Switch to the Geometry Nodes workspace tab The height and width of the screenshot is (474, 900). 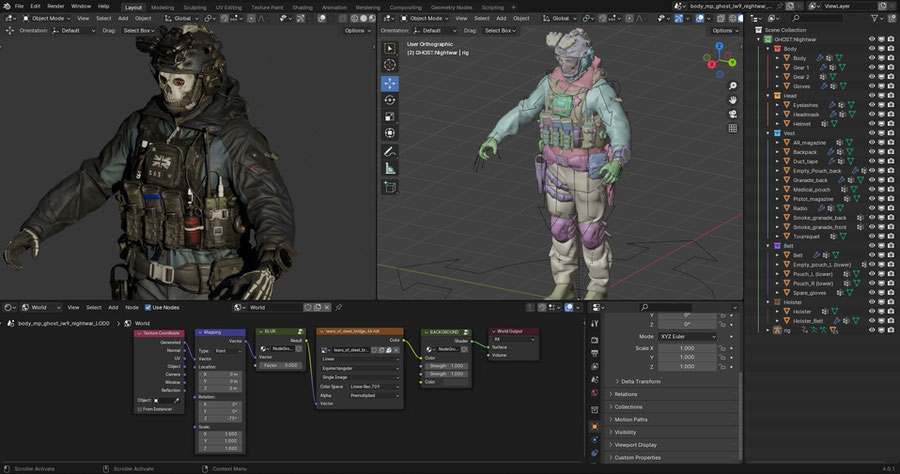pos(451,7)
